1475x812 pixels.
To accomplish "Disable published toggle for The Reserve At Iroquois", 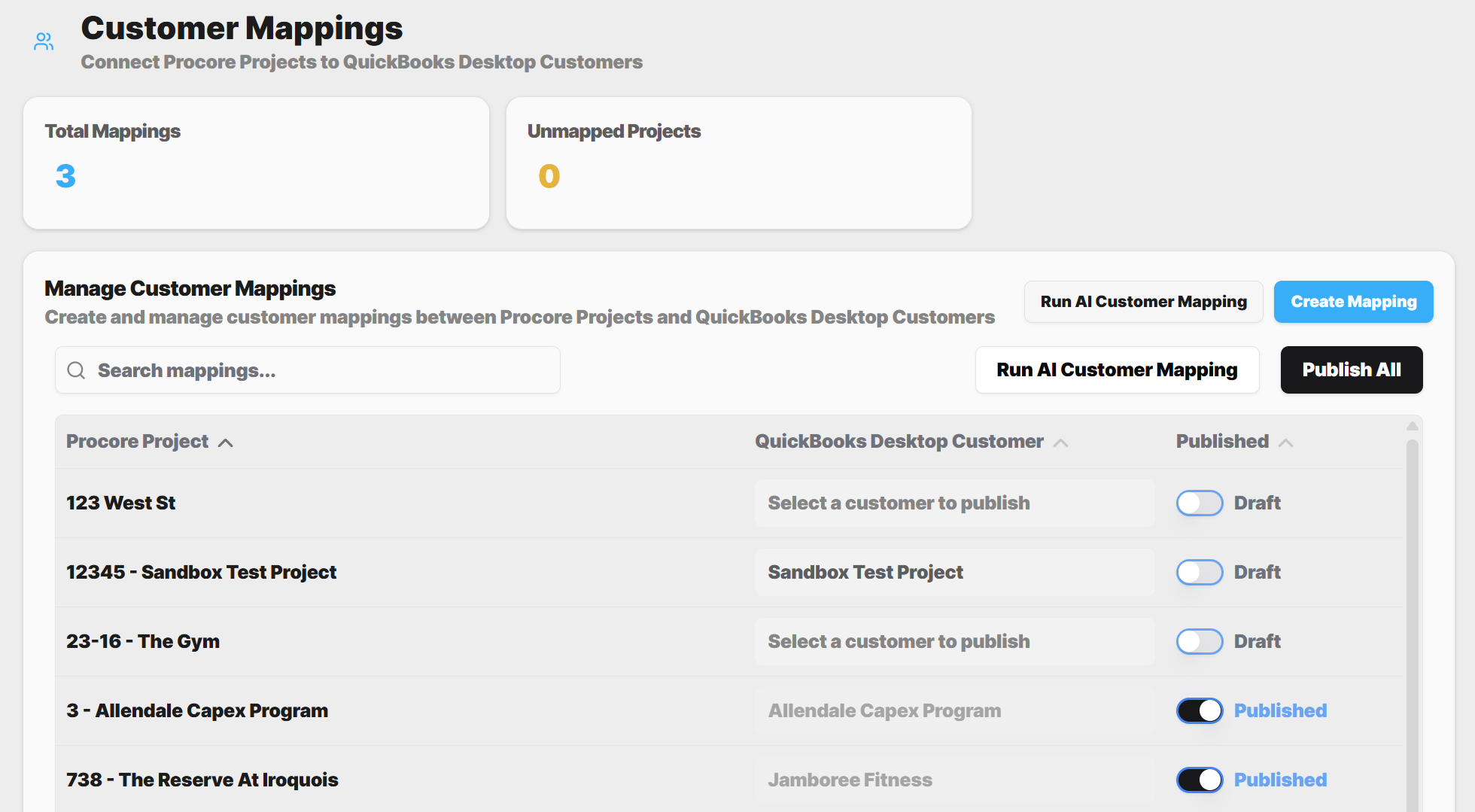I will click(x=1200, y=780).
